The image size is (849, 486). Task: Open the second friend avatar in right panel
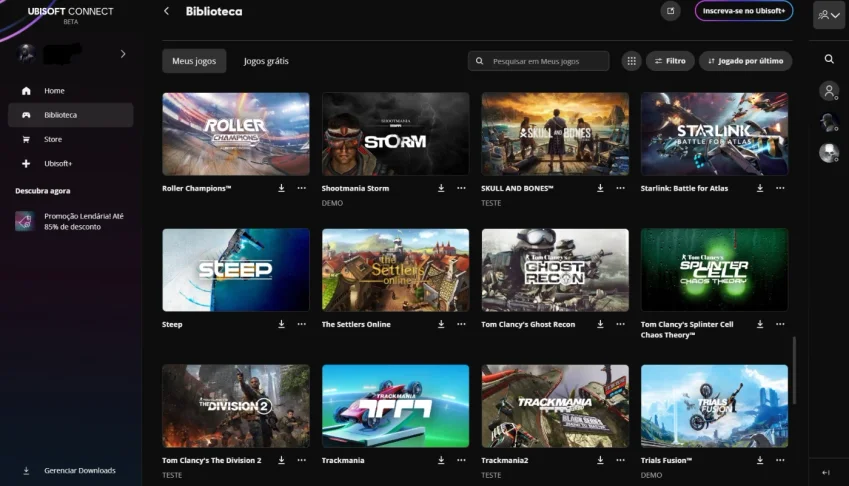[829, 122]
